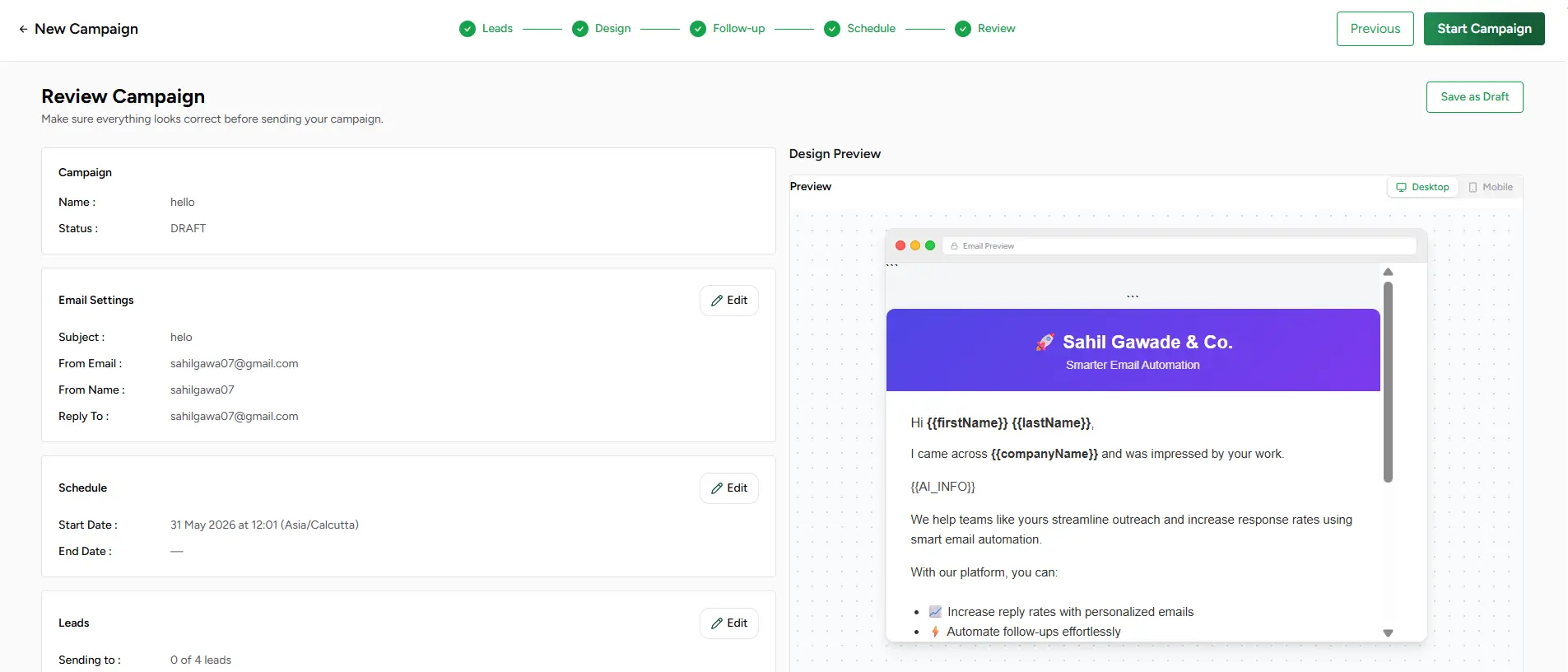
Task: Click the start date 31 May 2026 value
Action: pos(264,525)
